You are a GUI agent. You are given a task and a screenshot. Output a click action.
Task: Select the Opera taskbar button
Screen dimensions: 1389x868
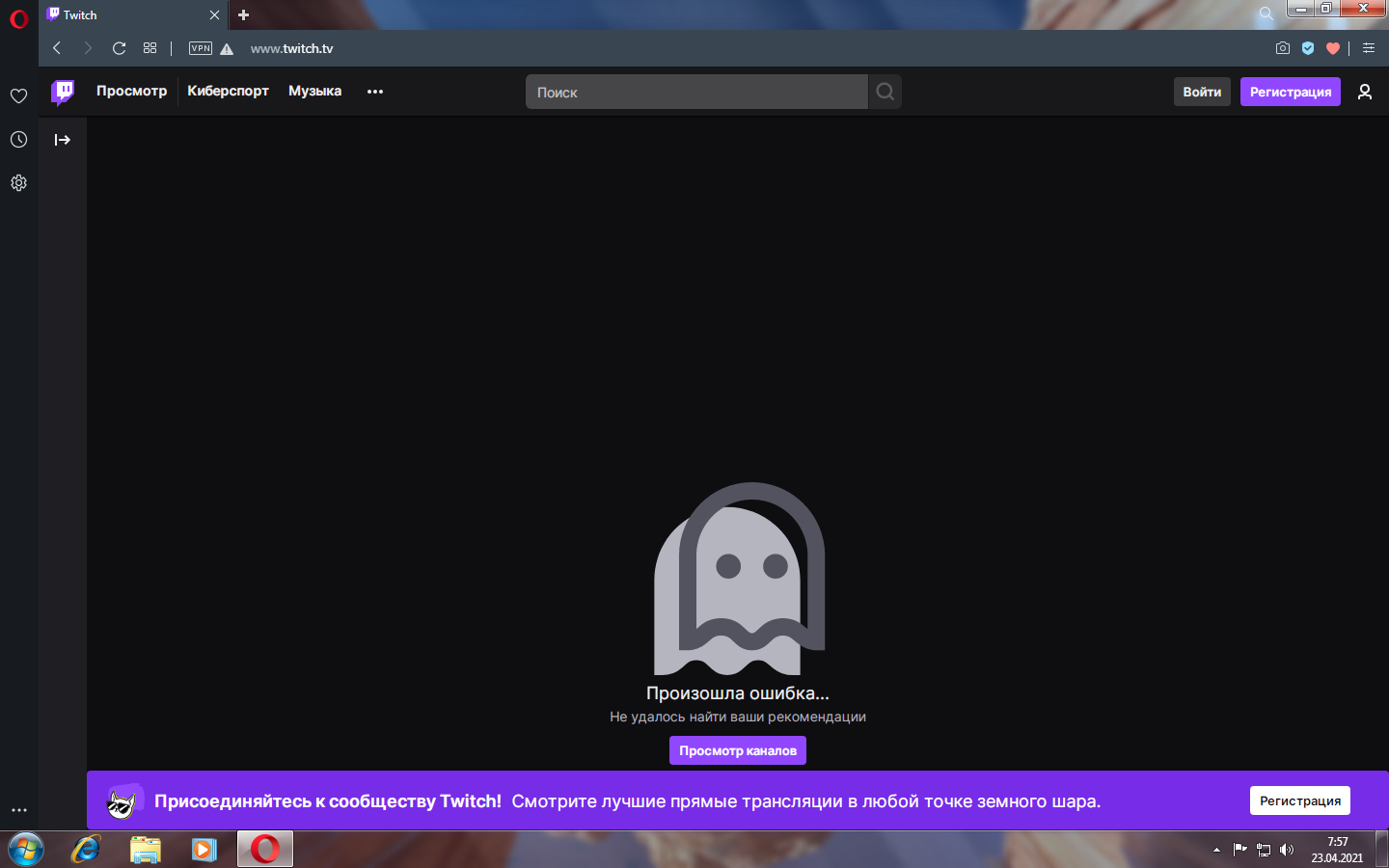265,850
